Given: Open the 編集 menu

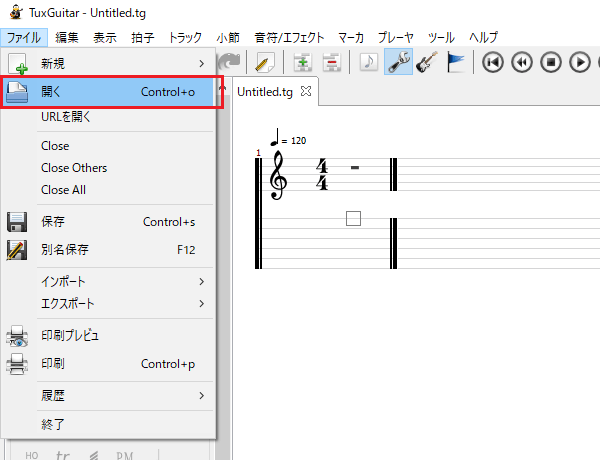Looking at the screenshot, I should 67,38.
